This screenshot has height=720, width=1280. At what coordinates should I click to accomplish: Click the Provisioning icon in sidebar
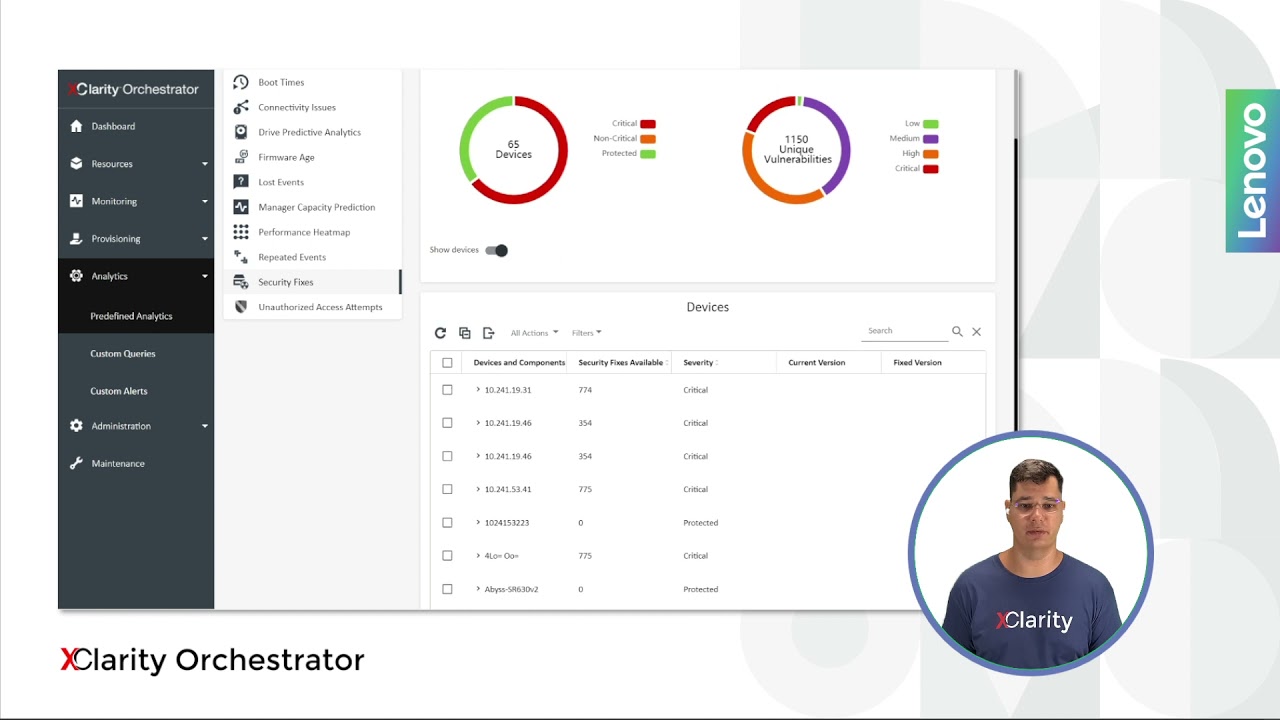76,238
